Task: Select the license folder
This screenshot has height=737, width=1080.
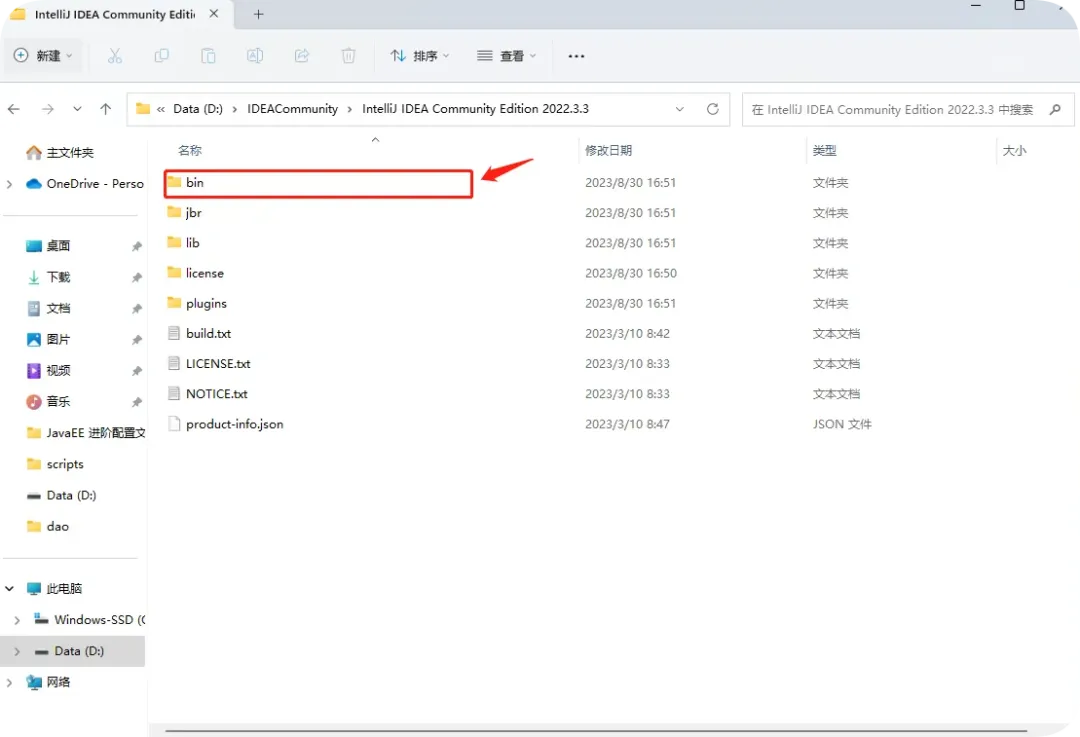Action: click(x=196, y=273)
